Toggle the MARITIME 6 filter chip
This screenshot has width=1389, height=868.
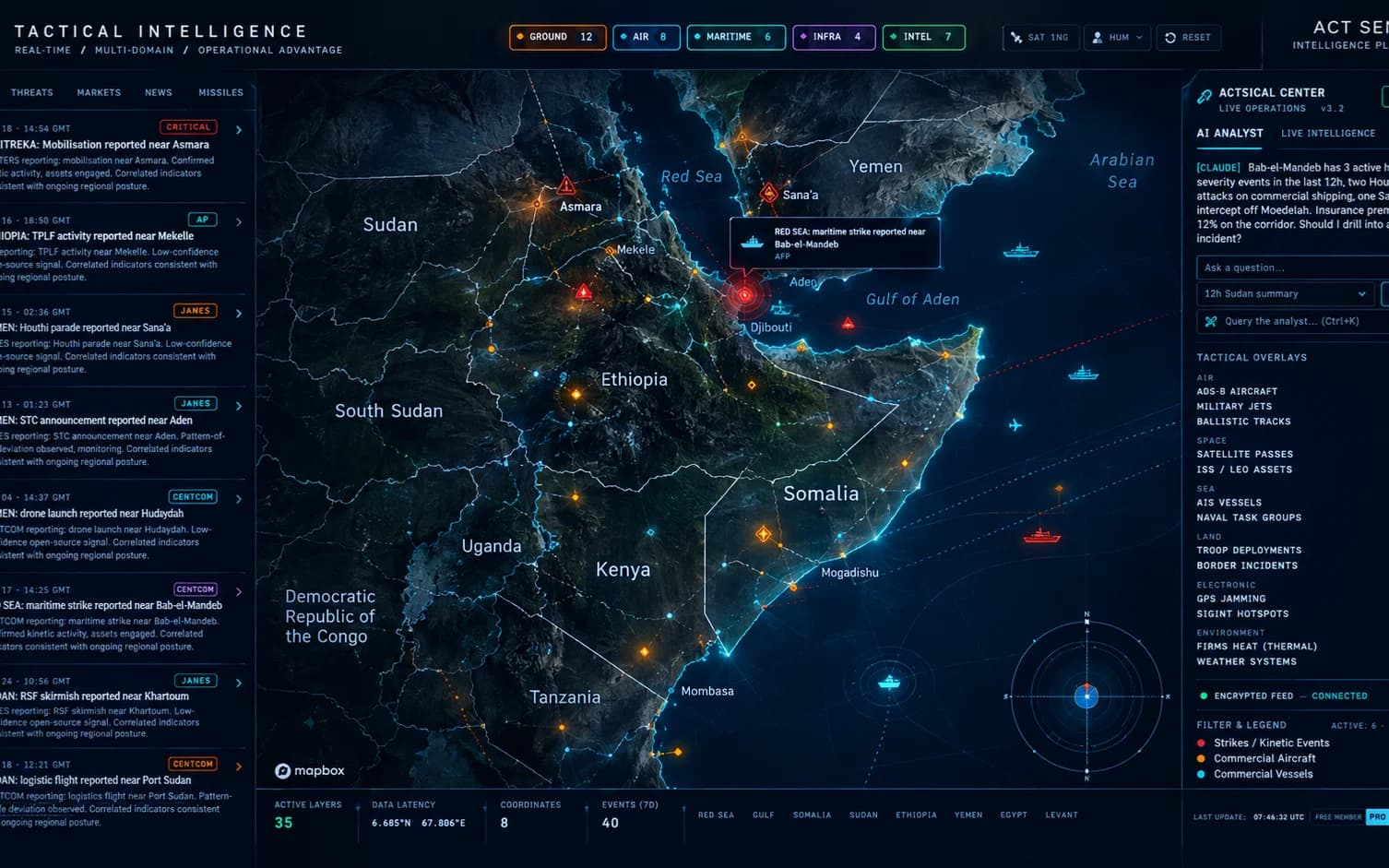pyautogui.click(x=736, y=37)
